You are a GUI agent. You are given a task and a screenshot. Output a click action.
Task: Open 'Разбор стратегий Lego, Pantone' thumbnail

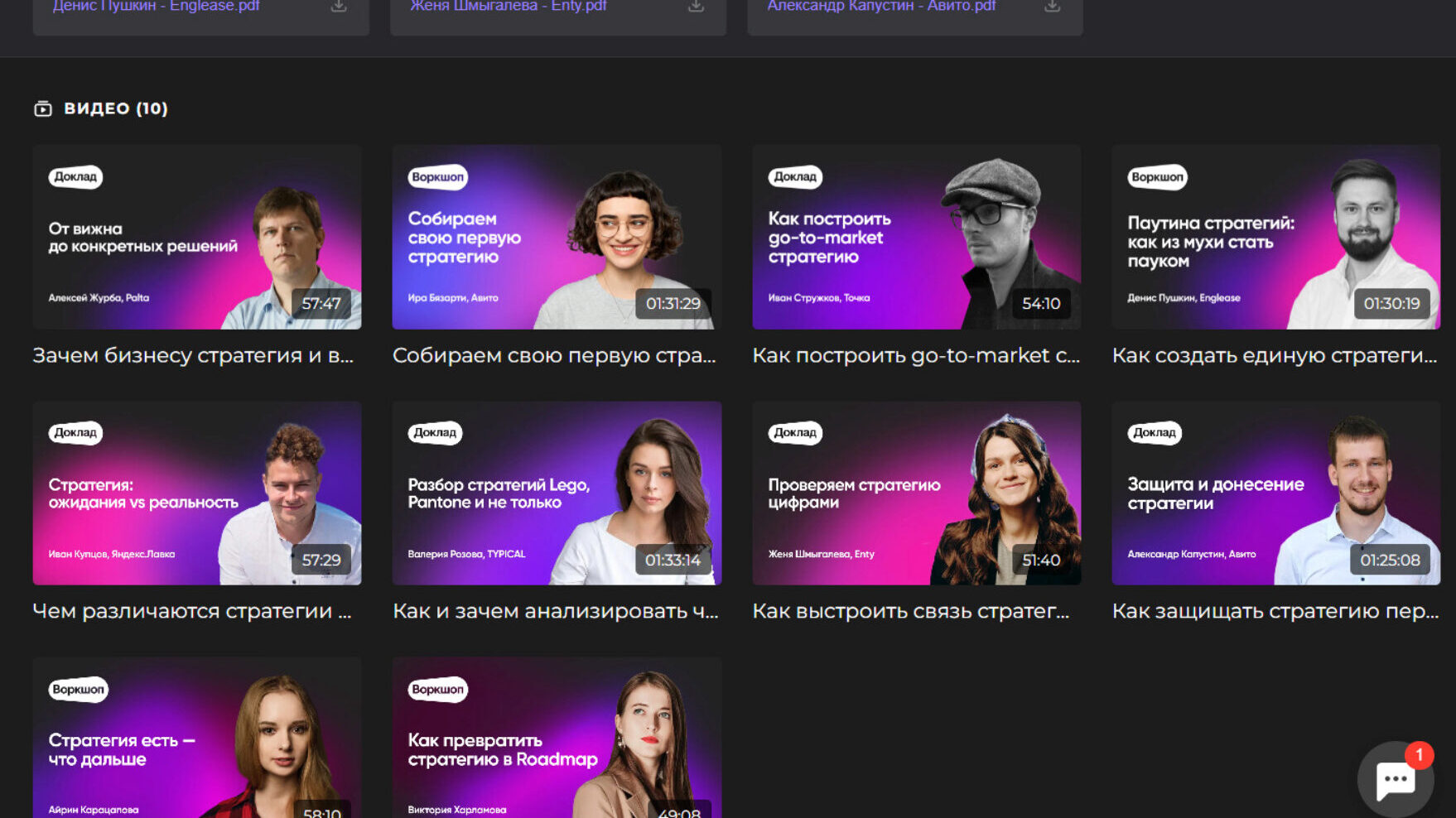click(557, 493)
